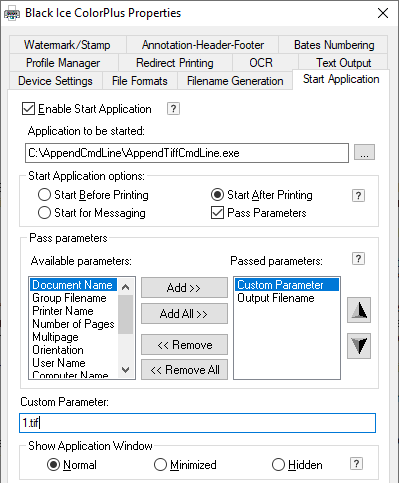Switch to the File Formats tab

[x=140, y=81]
